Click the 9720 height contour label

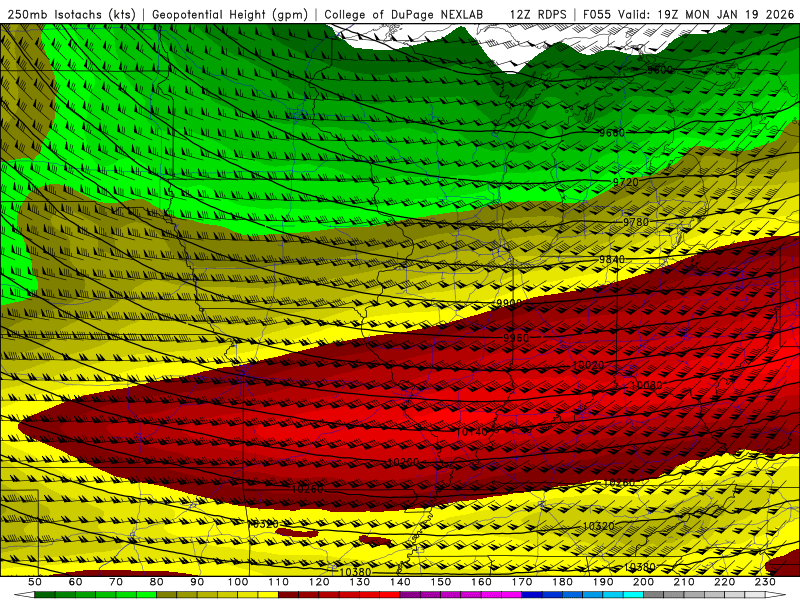tap(626, 182)
